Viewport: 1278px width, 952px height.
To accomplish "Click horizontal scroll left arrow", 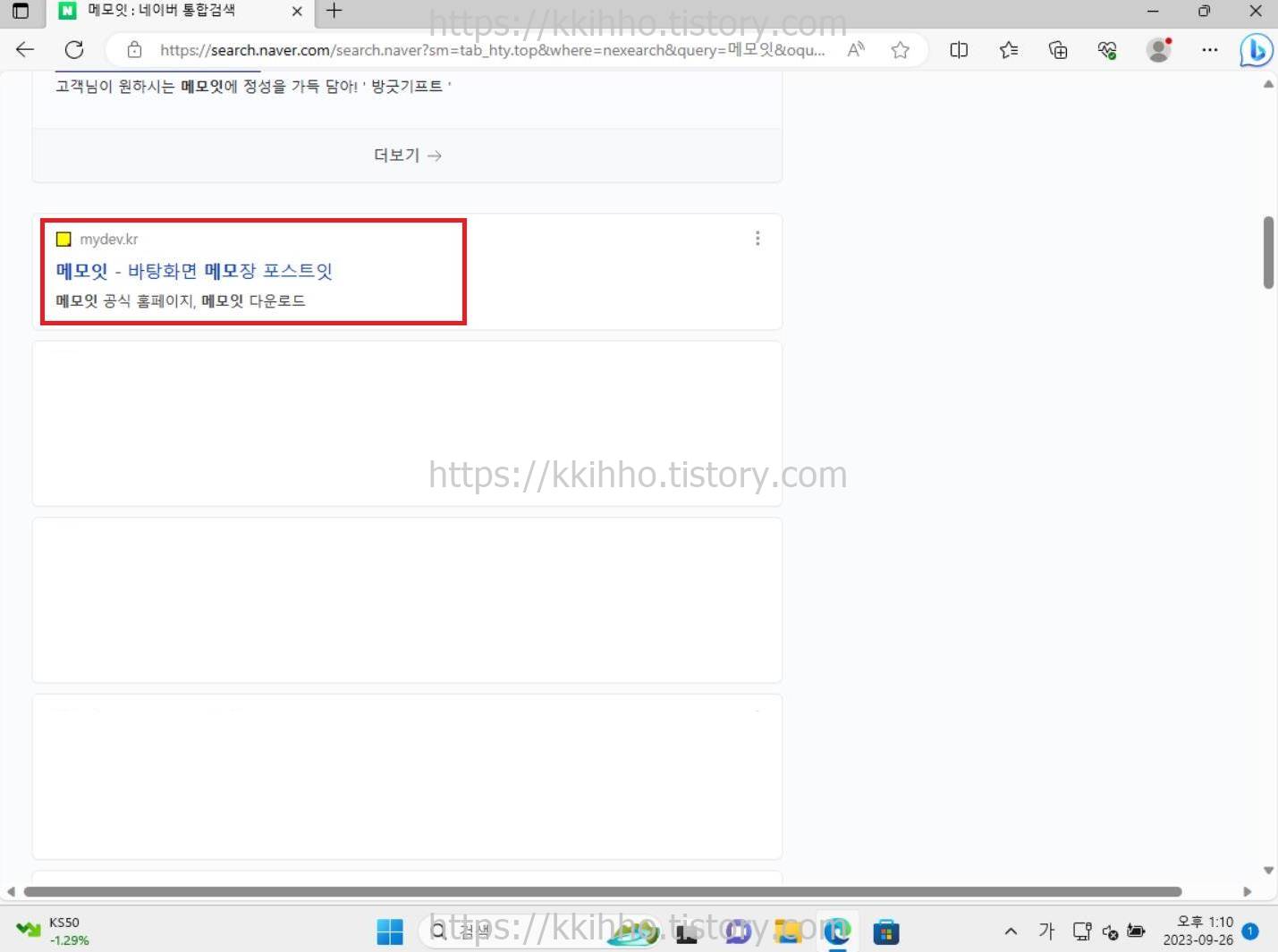I will [x=11, y=891].
